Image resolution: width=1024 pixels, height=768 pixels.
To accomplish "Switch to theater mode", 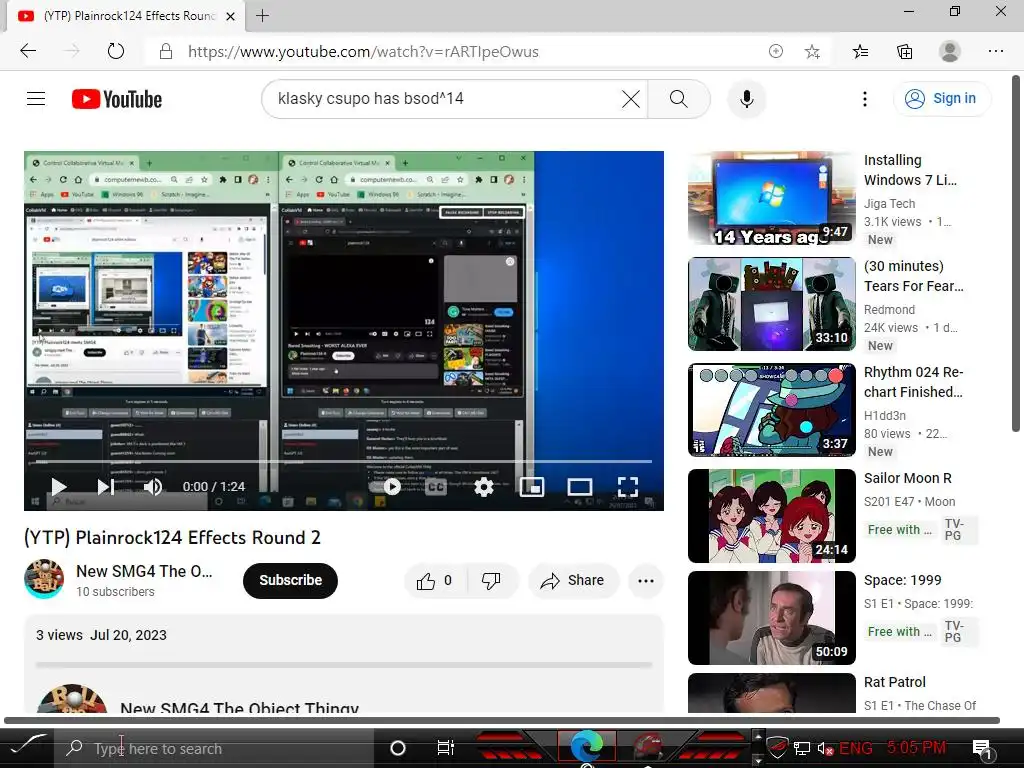I will [580, 487].
